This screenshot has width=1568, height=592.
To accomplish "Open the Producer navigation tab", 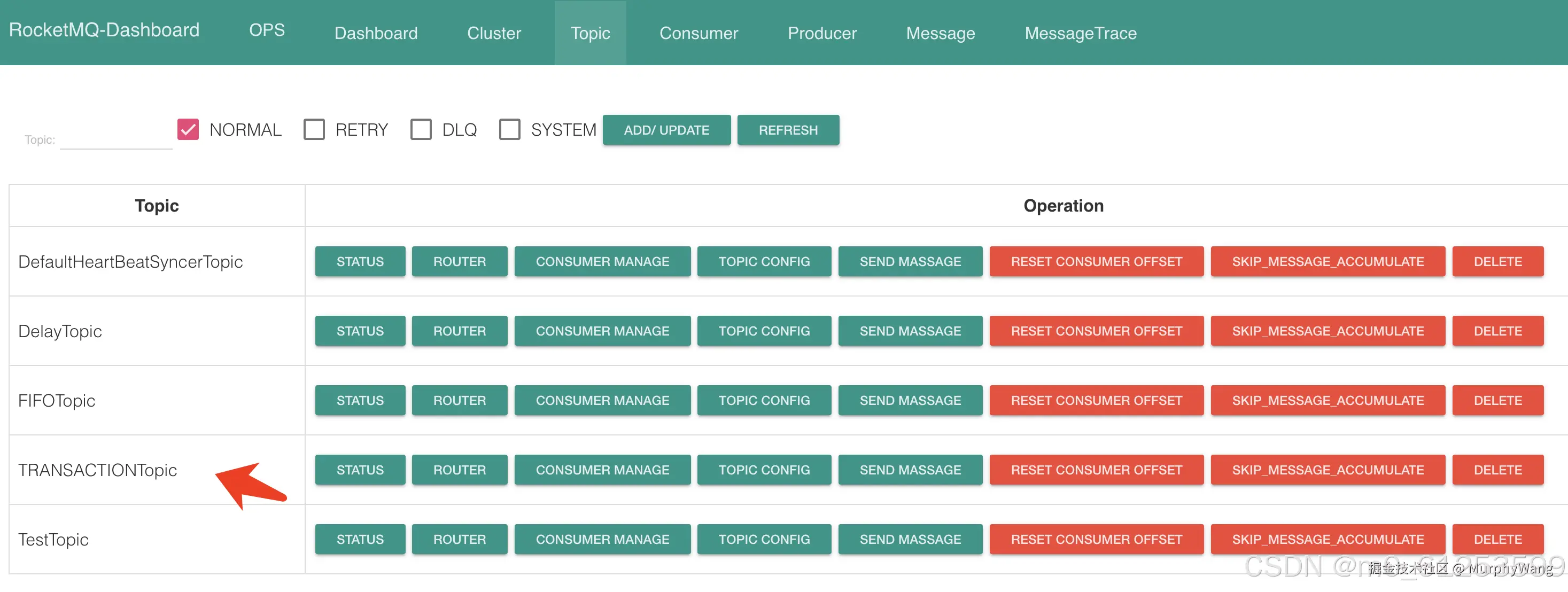I will pyautogui.click(x=822, y=33).
